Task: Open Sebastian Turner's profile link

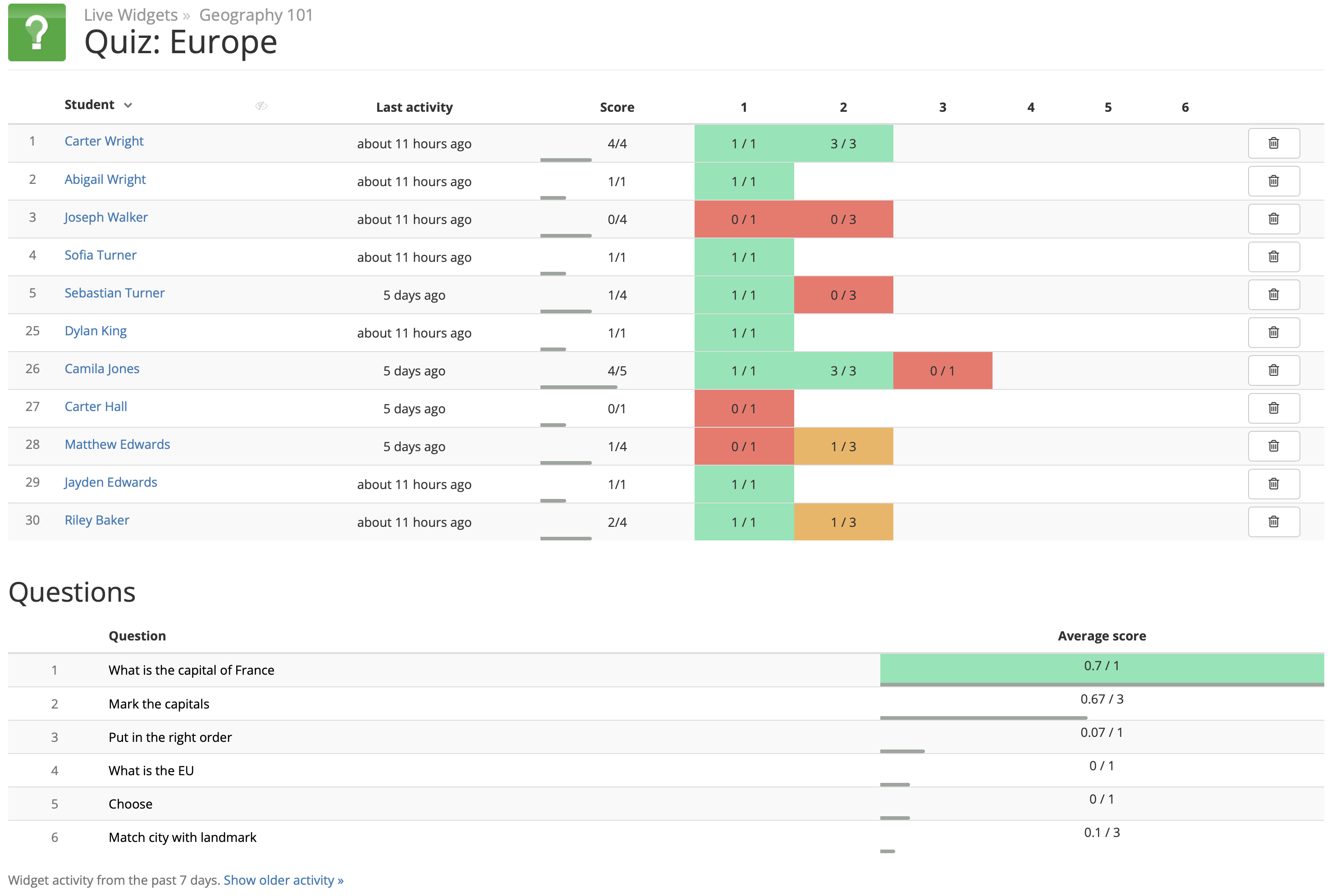Action: click(x=114, y=293)
